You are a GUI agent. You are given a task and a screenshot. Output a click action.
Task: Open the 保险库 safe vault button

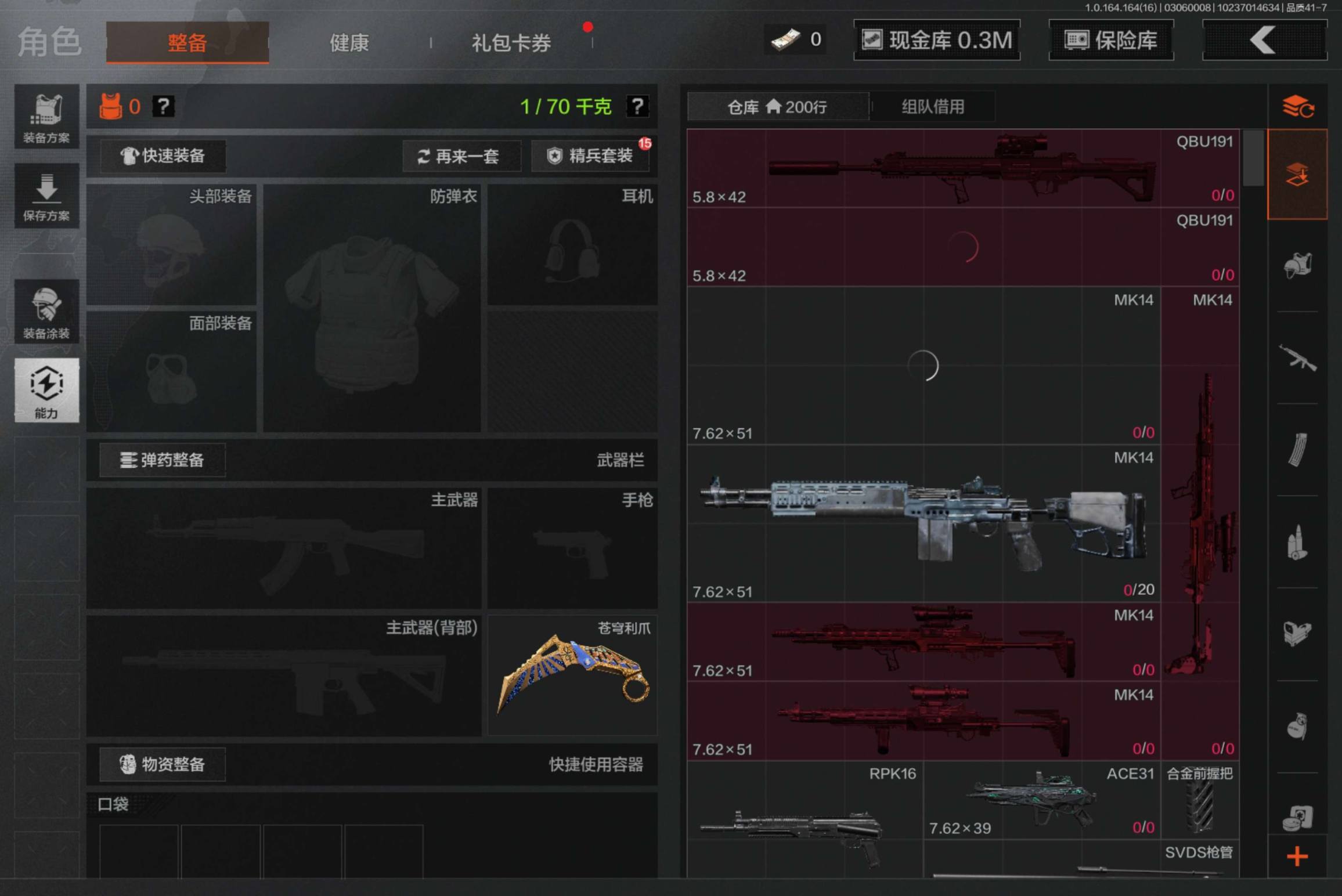[x=1111, y=40]
